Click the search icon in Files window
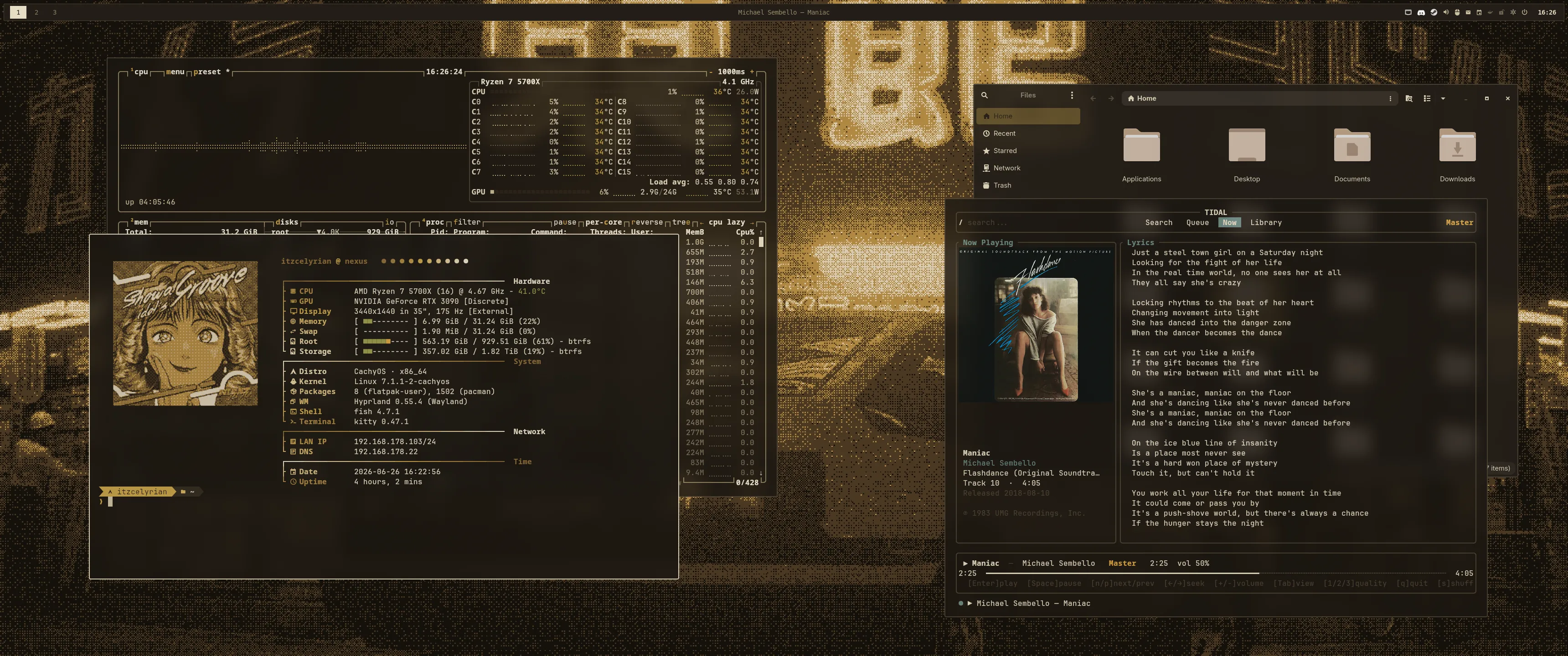Viewport: 1568px width, 656px height. pos(984,95)
